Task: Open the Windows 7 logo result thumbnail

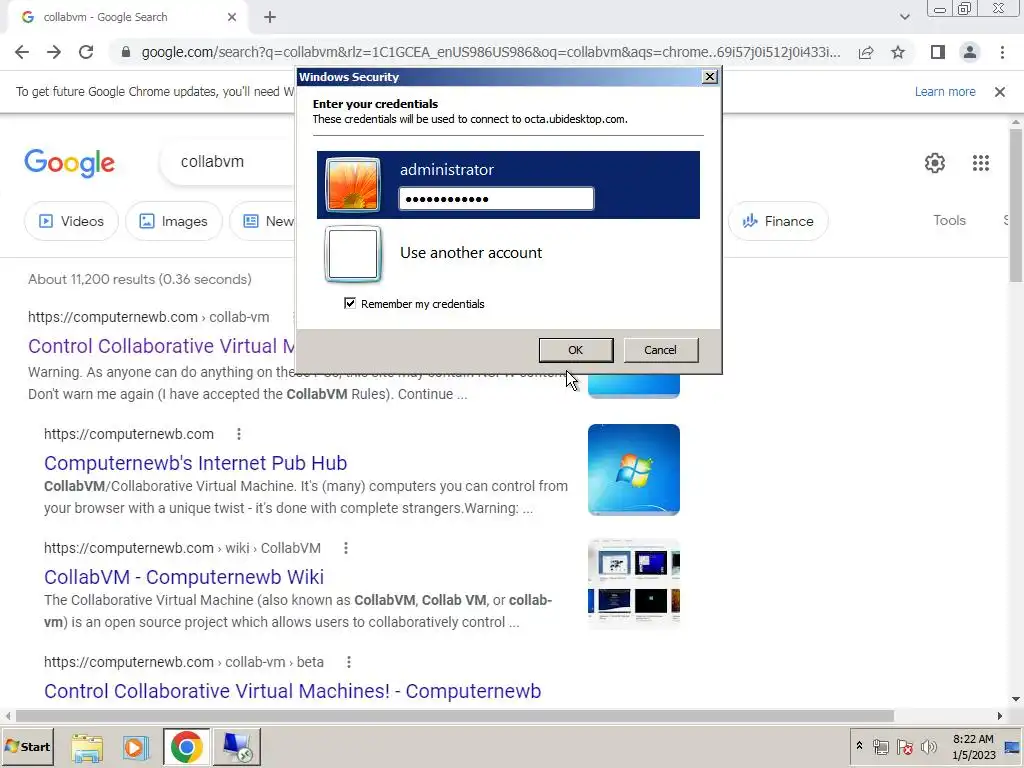Action: (x=633, y=470)
